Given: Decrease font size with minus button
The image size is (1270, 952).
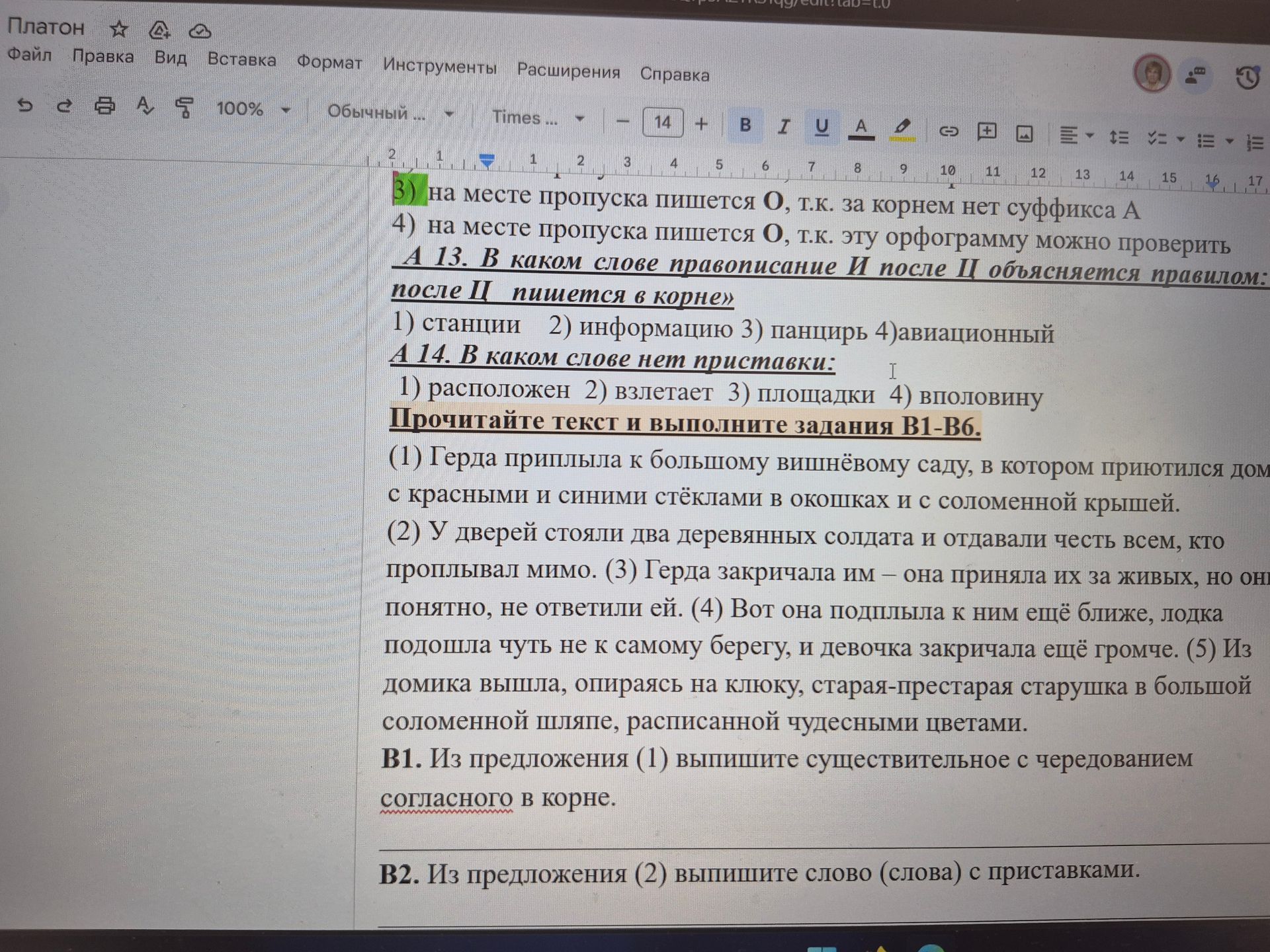Looking at the screenshot, I should click(622, 121).
